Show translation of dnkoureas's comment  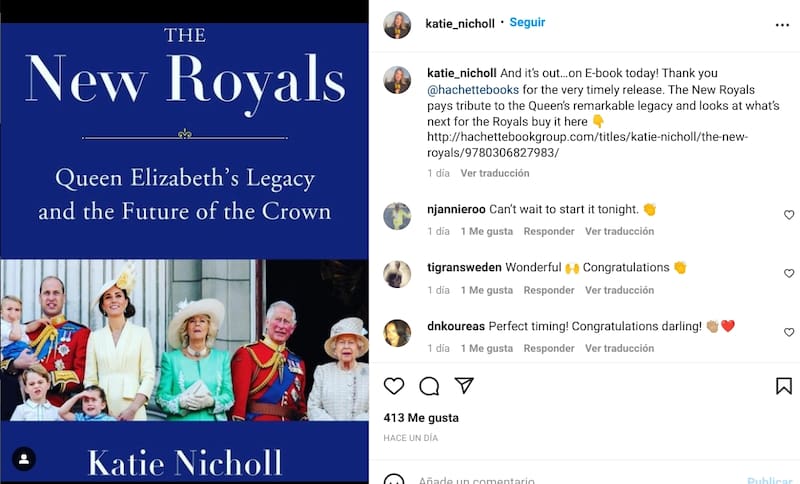tap(619, 349)
